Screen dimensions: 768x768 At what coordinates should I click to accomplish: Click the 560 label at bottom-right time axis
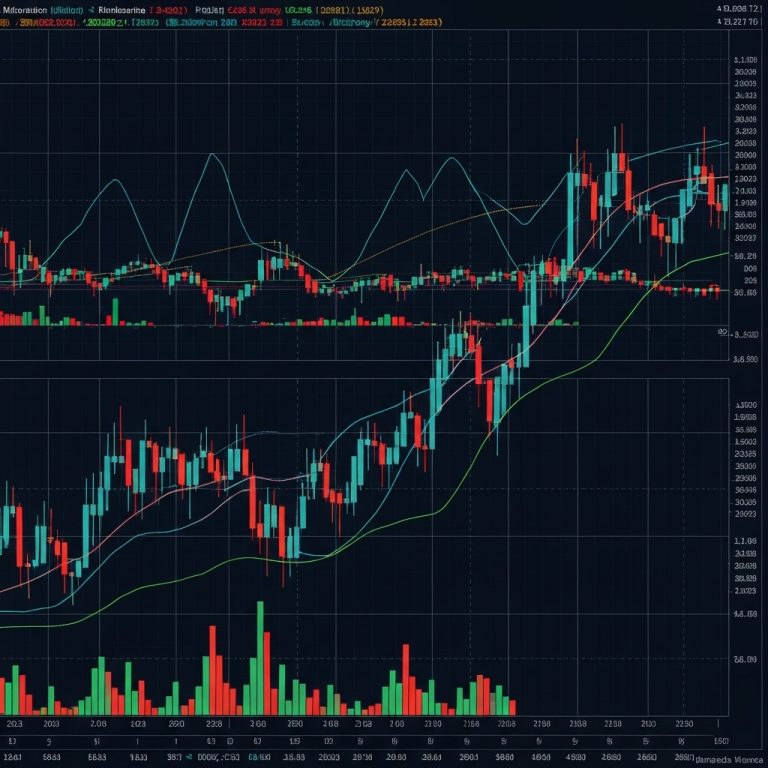click(720, 741)
